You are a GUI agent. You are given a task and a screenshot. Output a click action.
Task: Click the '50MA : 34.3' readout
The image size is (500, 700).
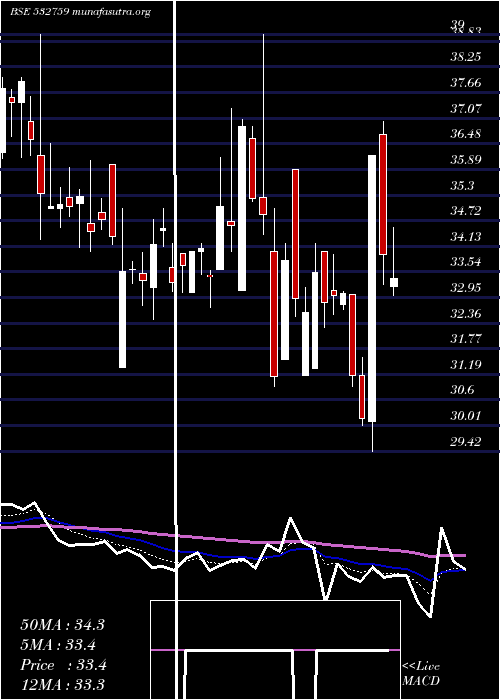pos(62,625)
